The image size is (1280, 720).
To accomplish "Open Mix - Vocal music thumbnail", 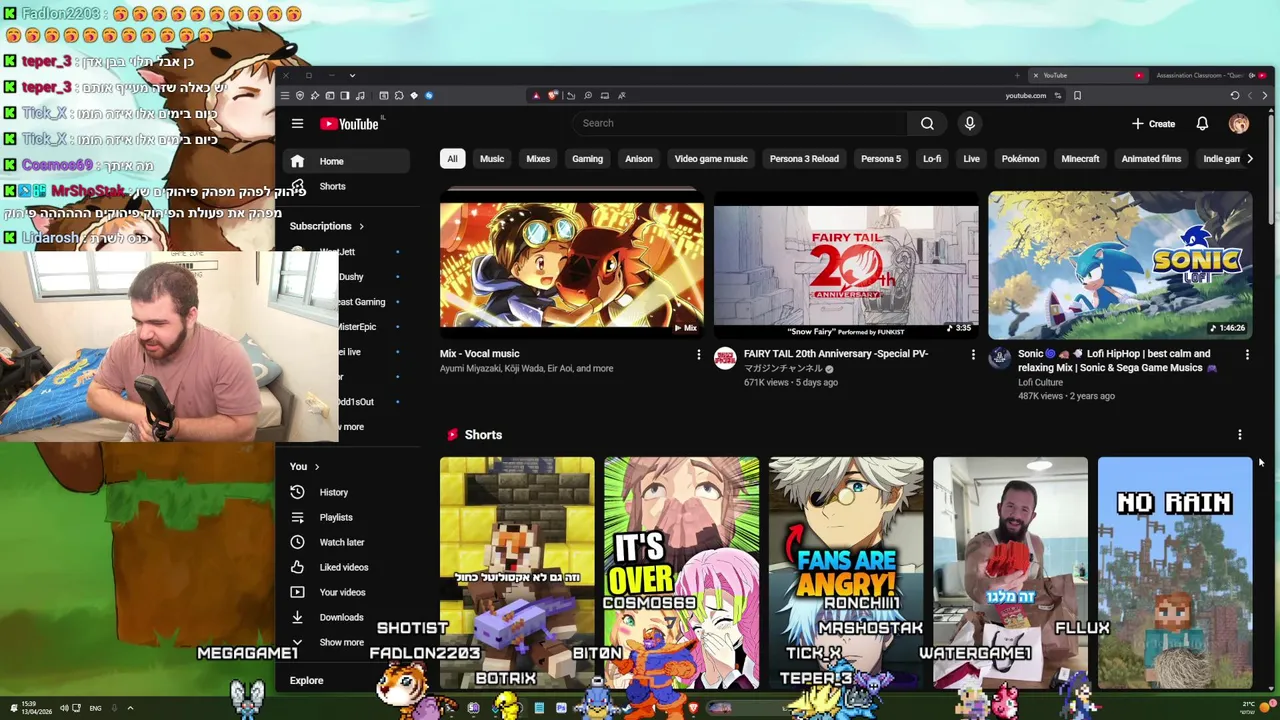I will (572, 265).
